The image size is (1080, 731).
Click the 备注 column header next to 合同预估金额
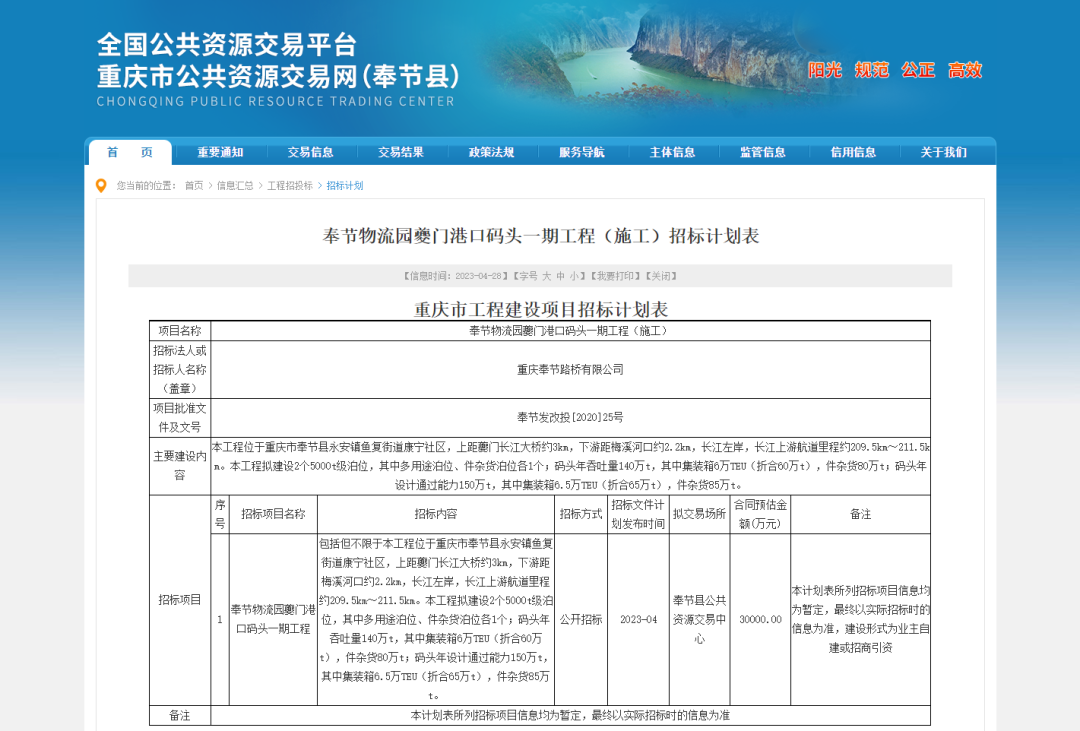click(860, 514)
